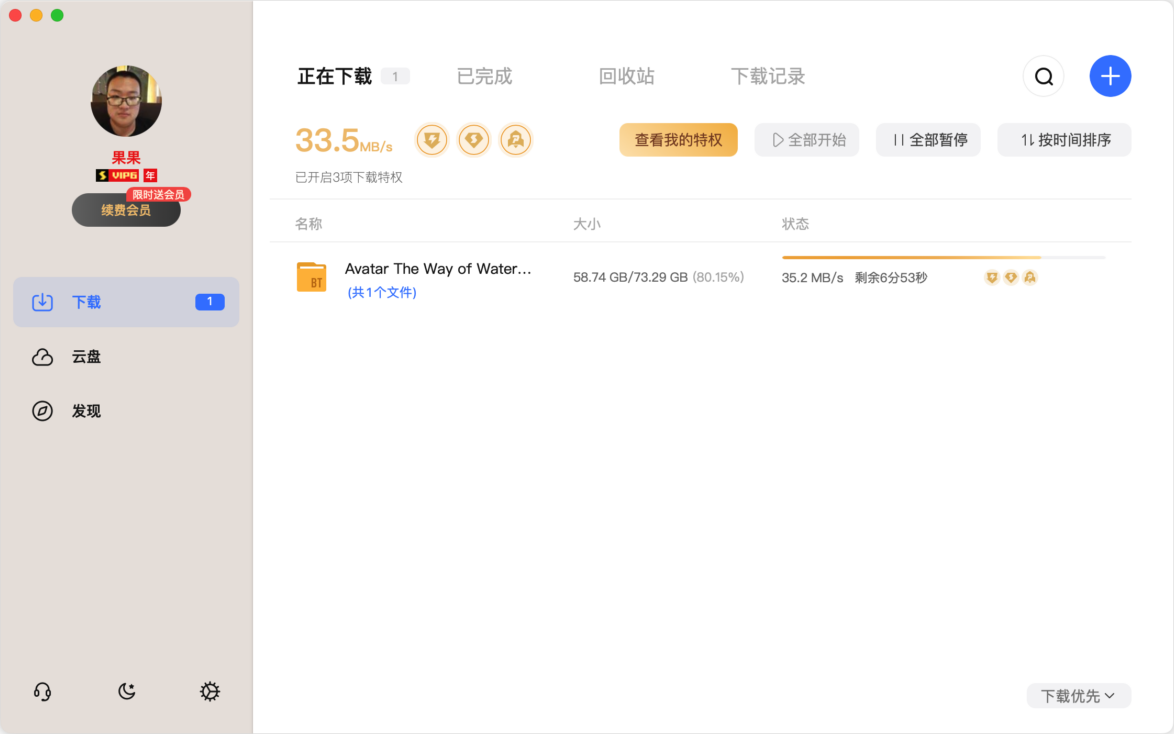Select Avatar The Way of Water task name

pyautogui.click(x=438, y=269)
